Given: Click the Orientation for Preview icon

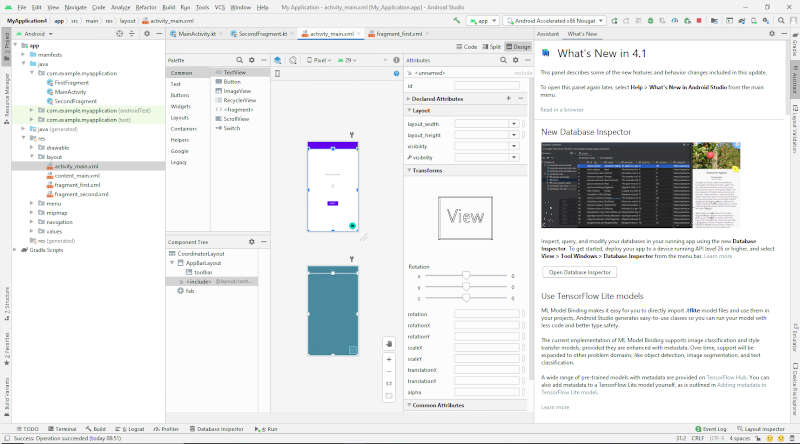Looking at the screenshot, I should click(x=293, y=60).
